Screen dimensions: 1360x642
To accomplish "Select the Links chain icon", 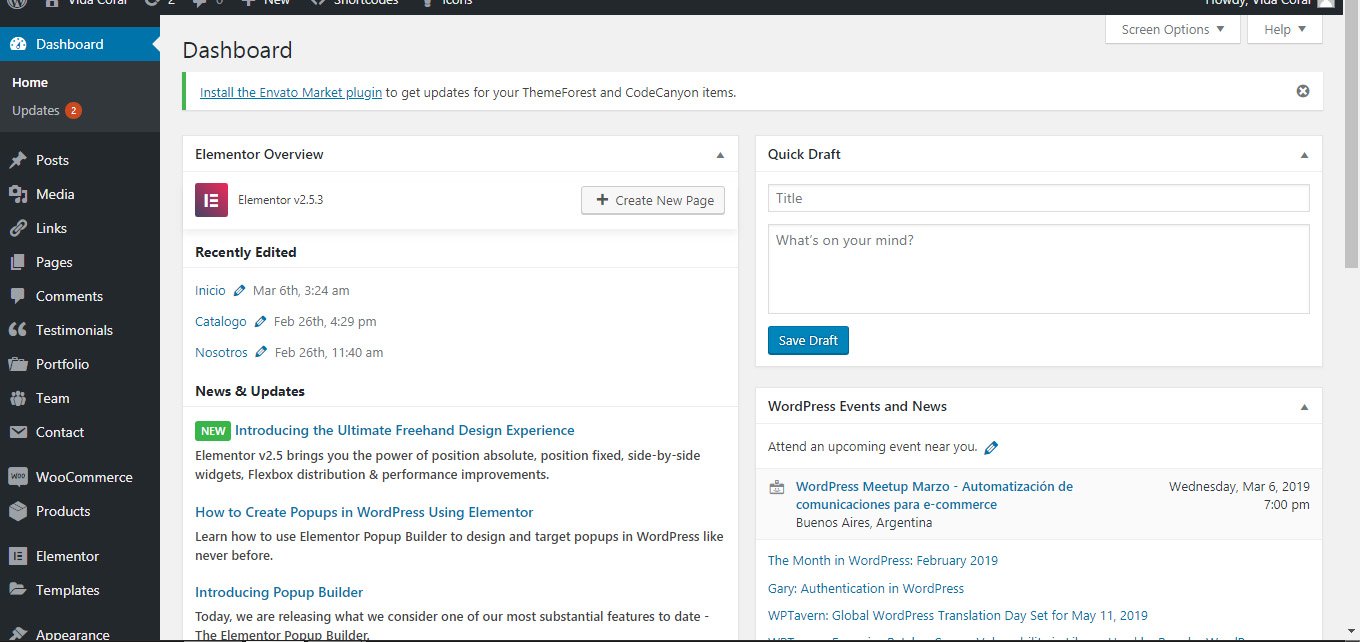I will point(17,228).
